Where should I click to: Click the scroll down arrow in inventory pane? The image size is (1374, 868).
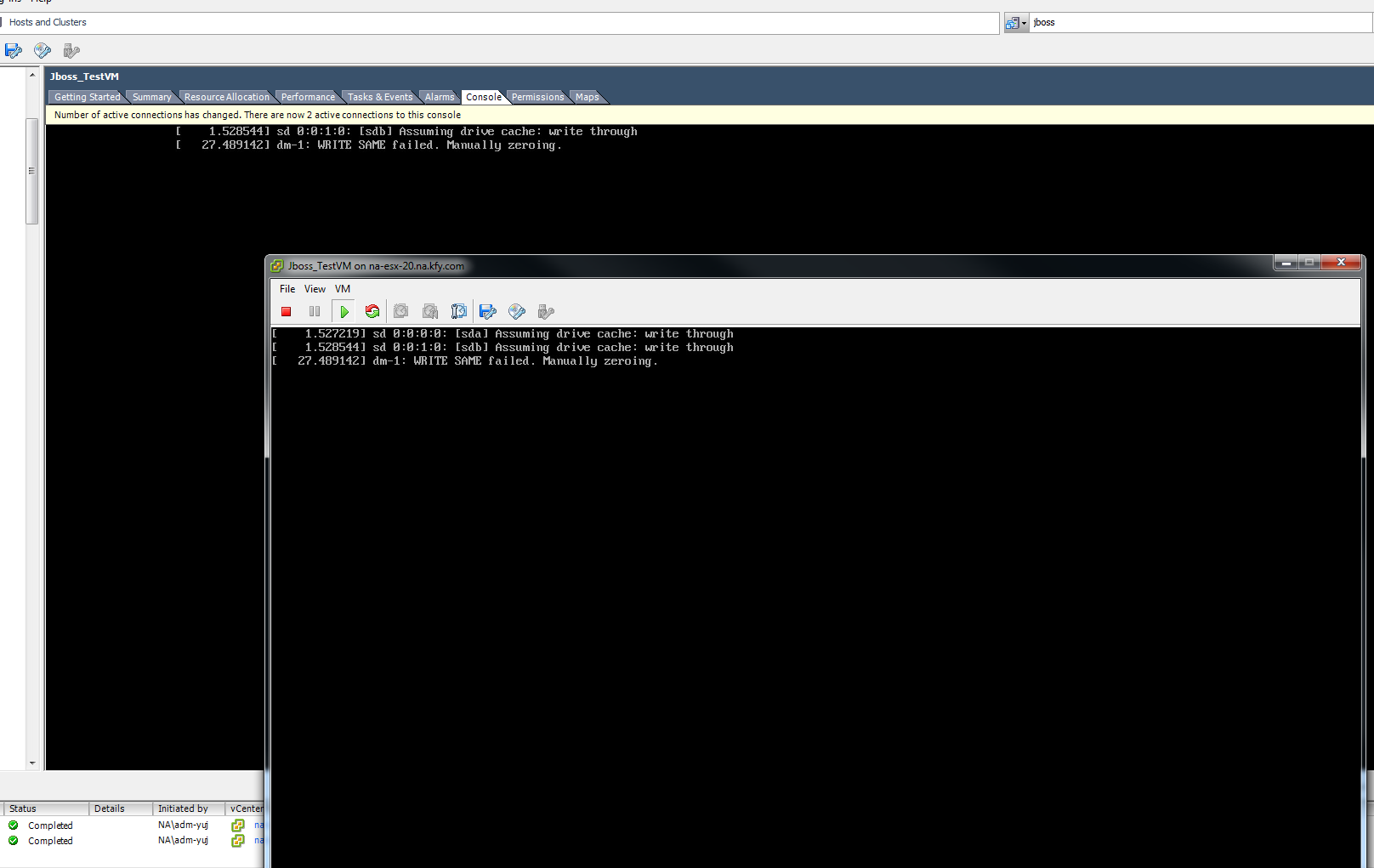[x=32, y=763]
